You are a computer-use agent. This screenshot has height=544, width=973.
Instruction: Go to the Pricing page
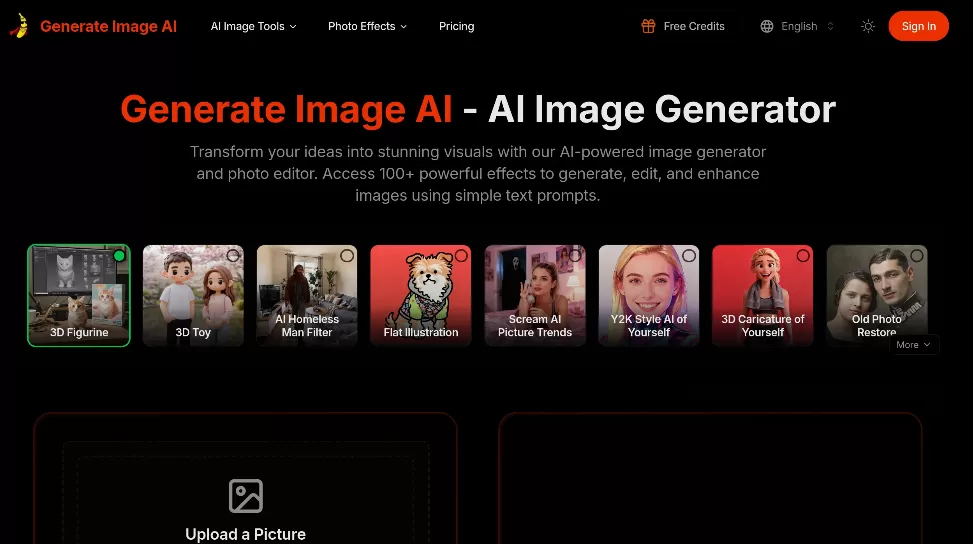point(457,26)
